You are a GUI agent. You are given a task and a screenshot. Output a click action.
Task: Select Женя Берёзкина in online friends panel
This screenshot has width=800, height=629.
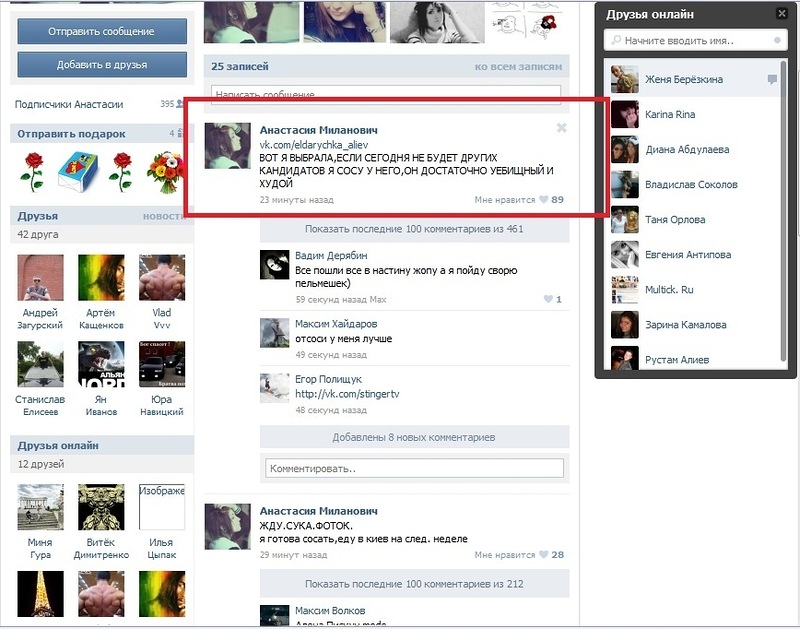(693, 79)
